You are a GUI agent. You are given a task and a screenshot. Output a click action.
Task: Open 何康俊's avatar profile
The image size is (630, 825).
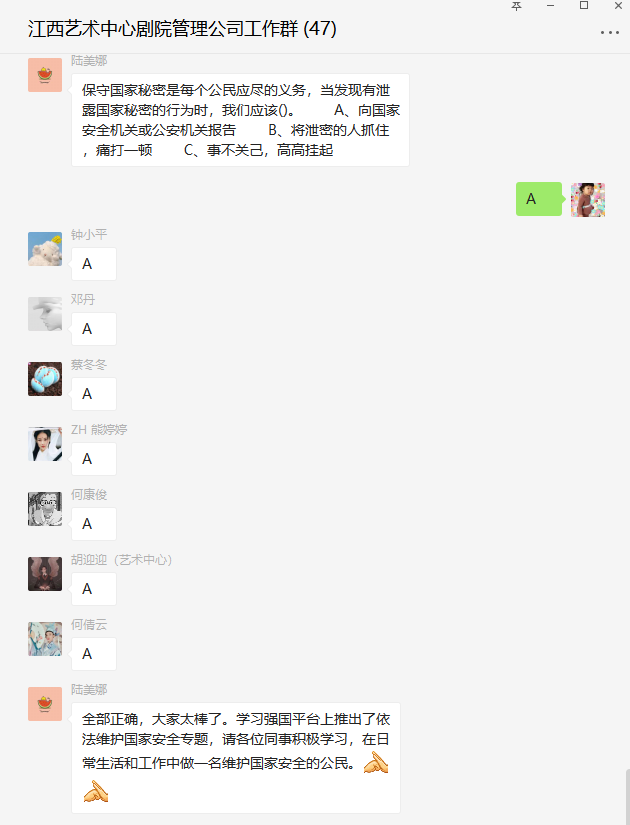45,509
